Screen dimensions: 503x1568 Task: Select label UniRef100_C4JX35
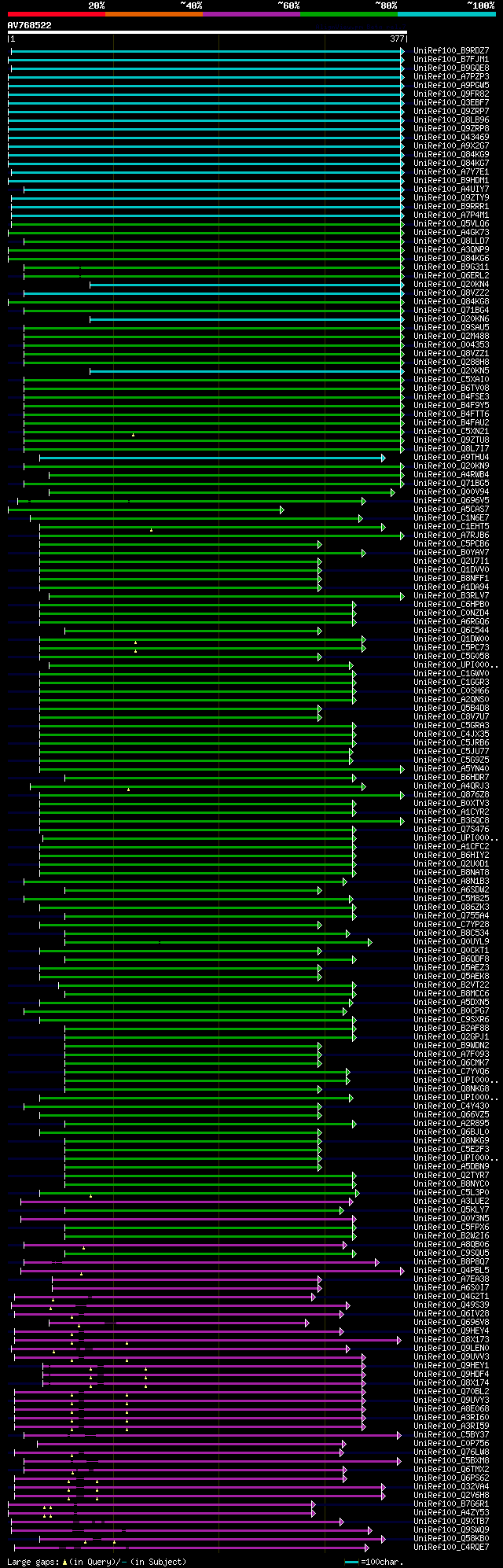(x=451, y=734)
